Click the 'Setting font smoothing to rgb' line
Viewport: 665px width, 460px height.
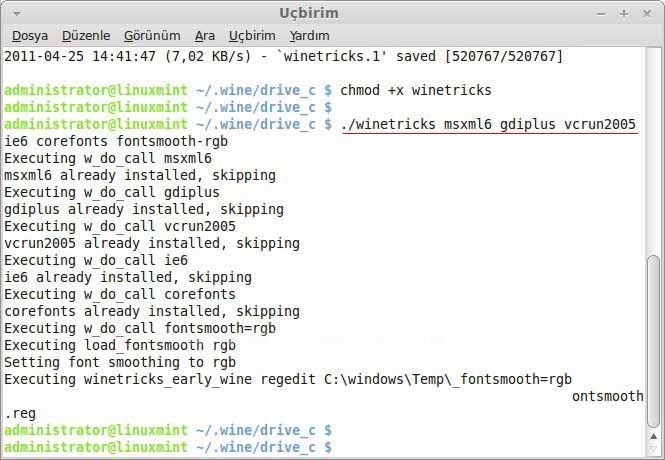tap(120, 362)
